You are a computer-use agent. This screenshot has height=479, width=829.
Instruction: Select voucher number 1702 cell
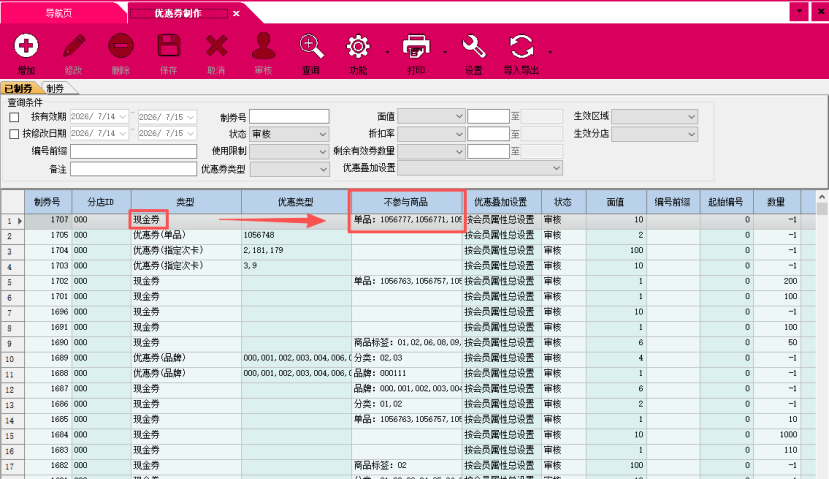pyautogui.click(x=48, y=281)
